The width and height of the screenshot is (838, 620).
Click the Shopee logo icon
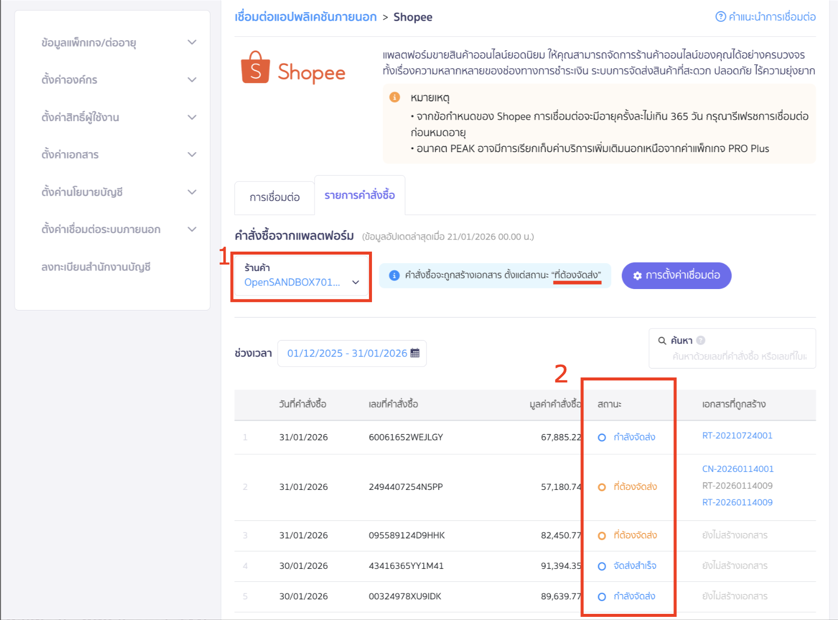253,68
